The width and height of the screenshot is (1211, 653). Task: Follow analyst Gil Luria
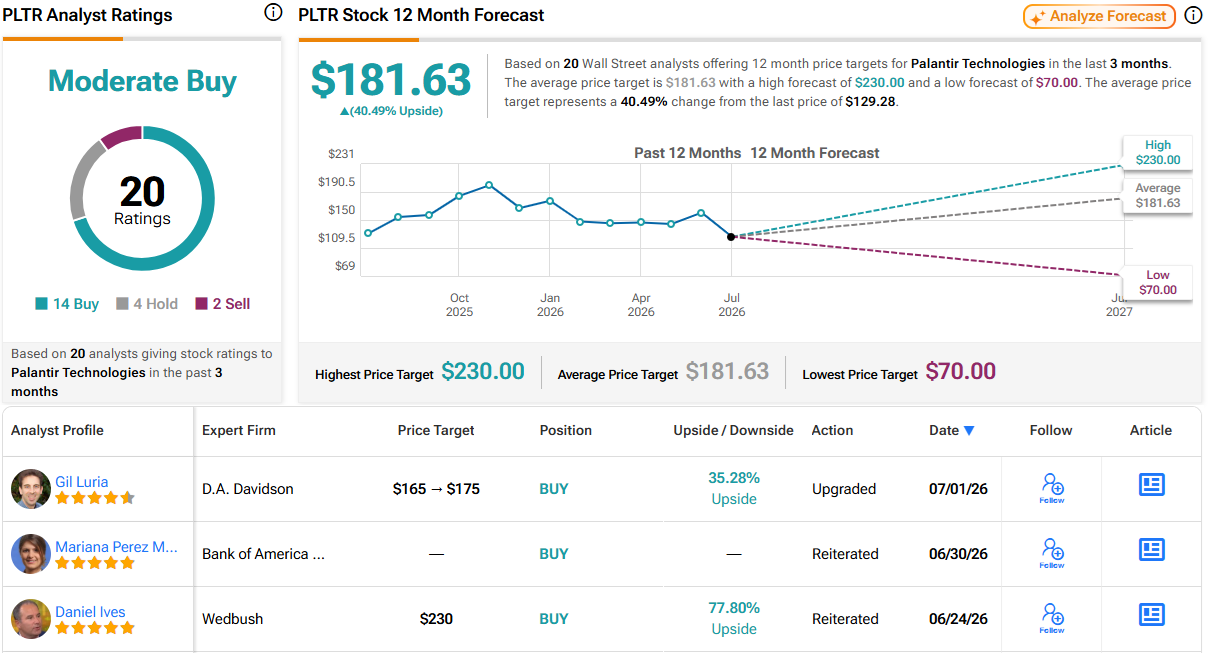point(1052,489)
